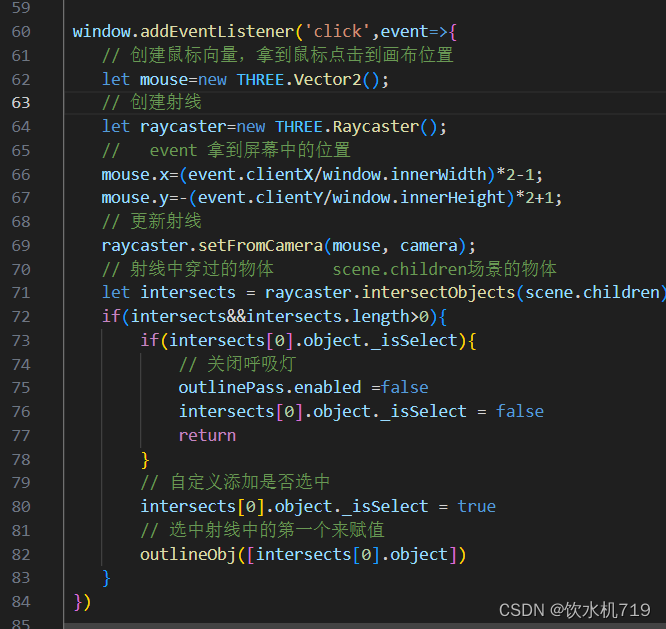Image resolution: width=666 pixels, height=629 pixels.
Task: Click line number 72 in the gutter
Action: 21,317
